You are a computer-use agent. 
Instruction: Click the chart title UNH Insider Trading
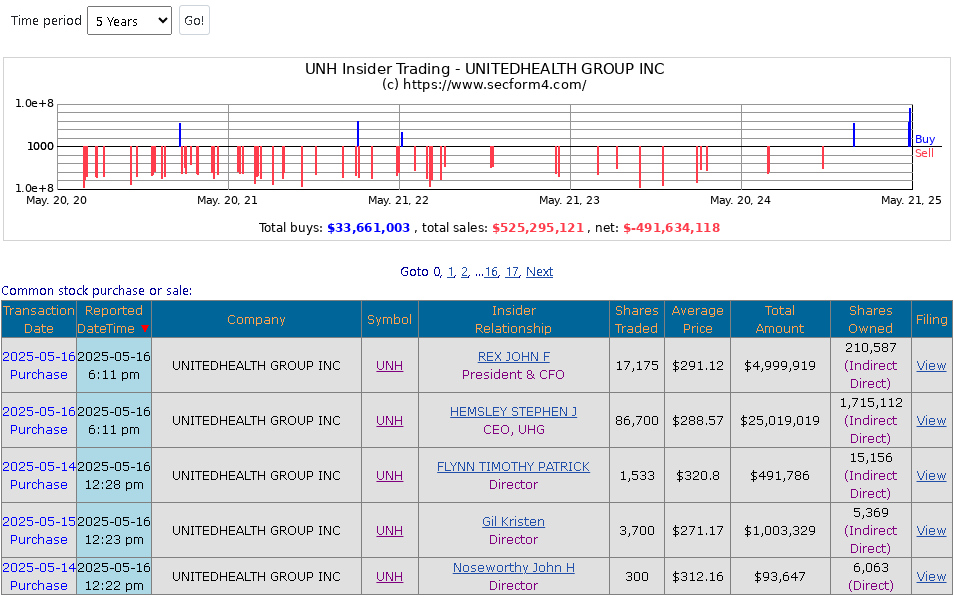pyautogui.click(x=484, y=69)
